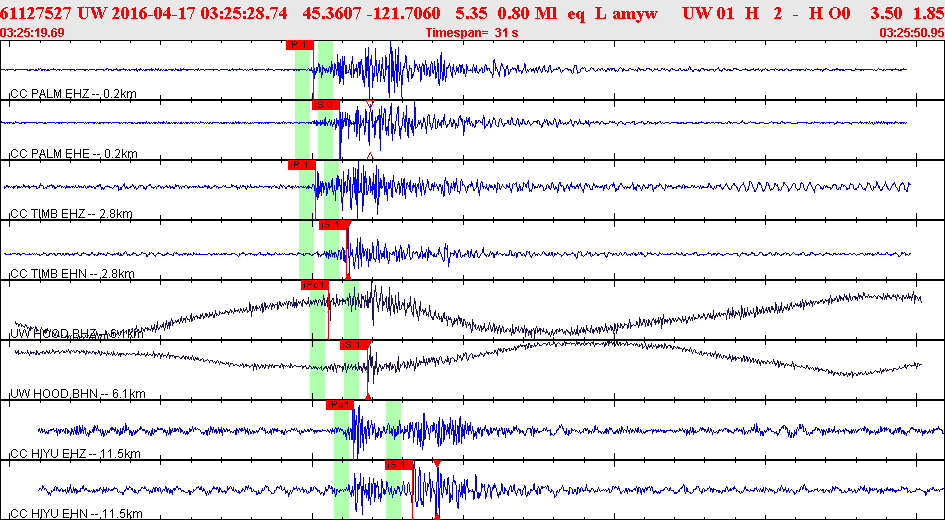The width and height of the screenshot is (945, 520).
Task: Click the iPc1 pick flag on HIYU EHZ
Action: (x=340, y=406)
